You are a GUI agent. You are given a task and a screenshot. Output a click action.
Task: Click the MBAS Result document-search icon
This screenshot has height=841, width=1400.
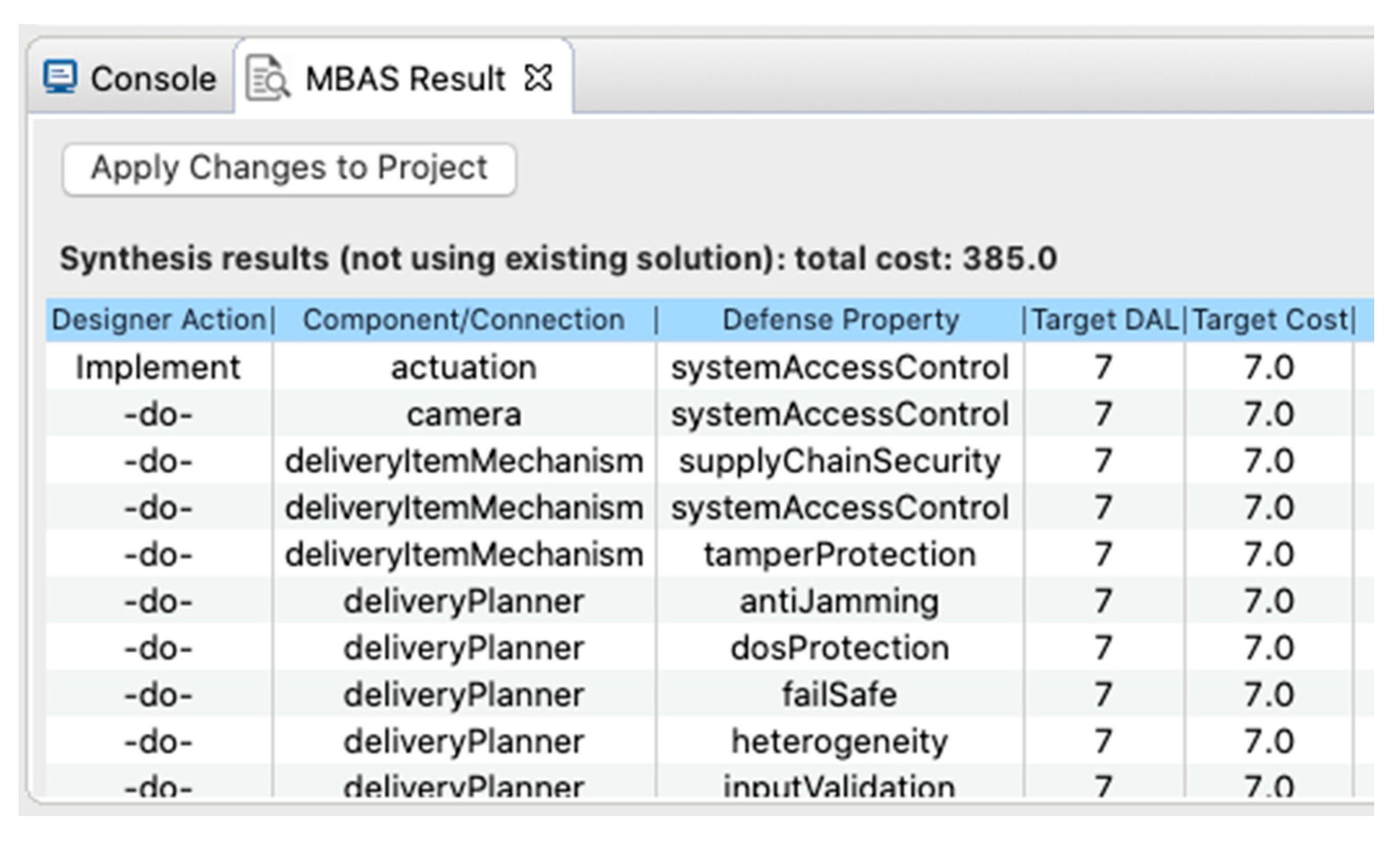tap(267, 78)
